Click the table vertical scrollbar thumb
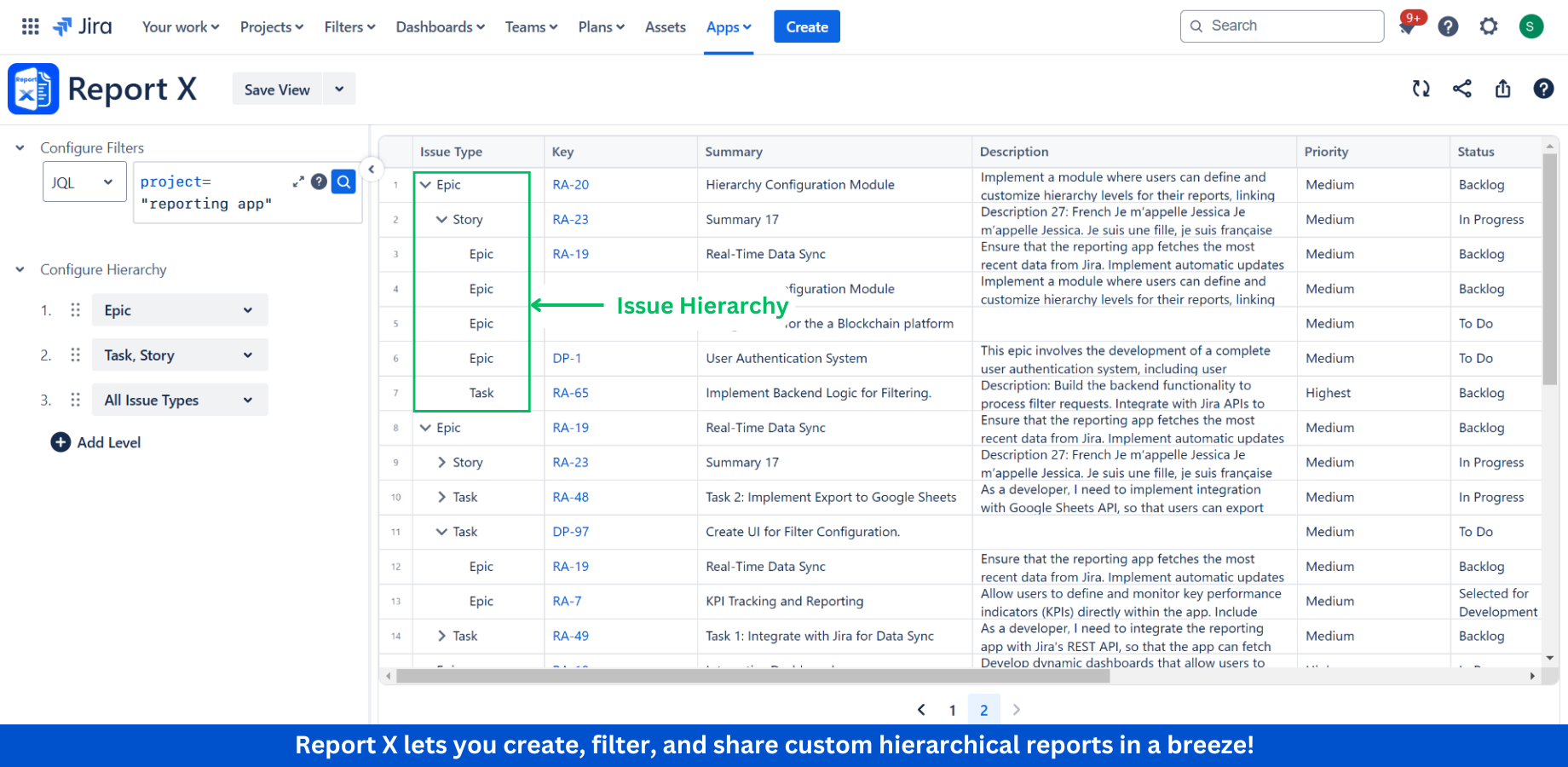The image size is (1568, 767). pos(1550,268)
